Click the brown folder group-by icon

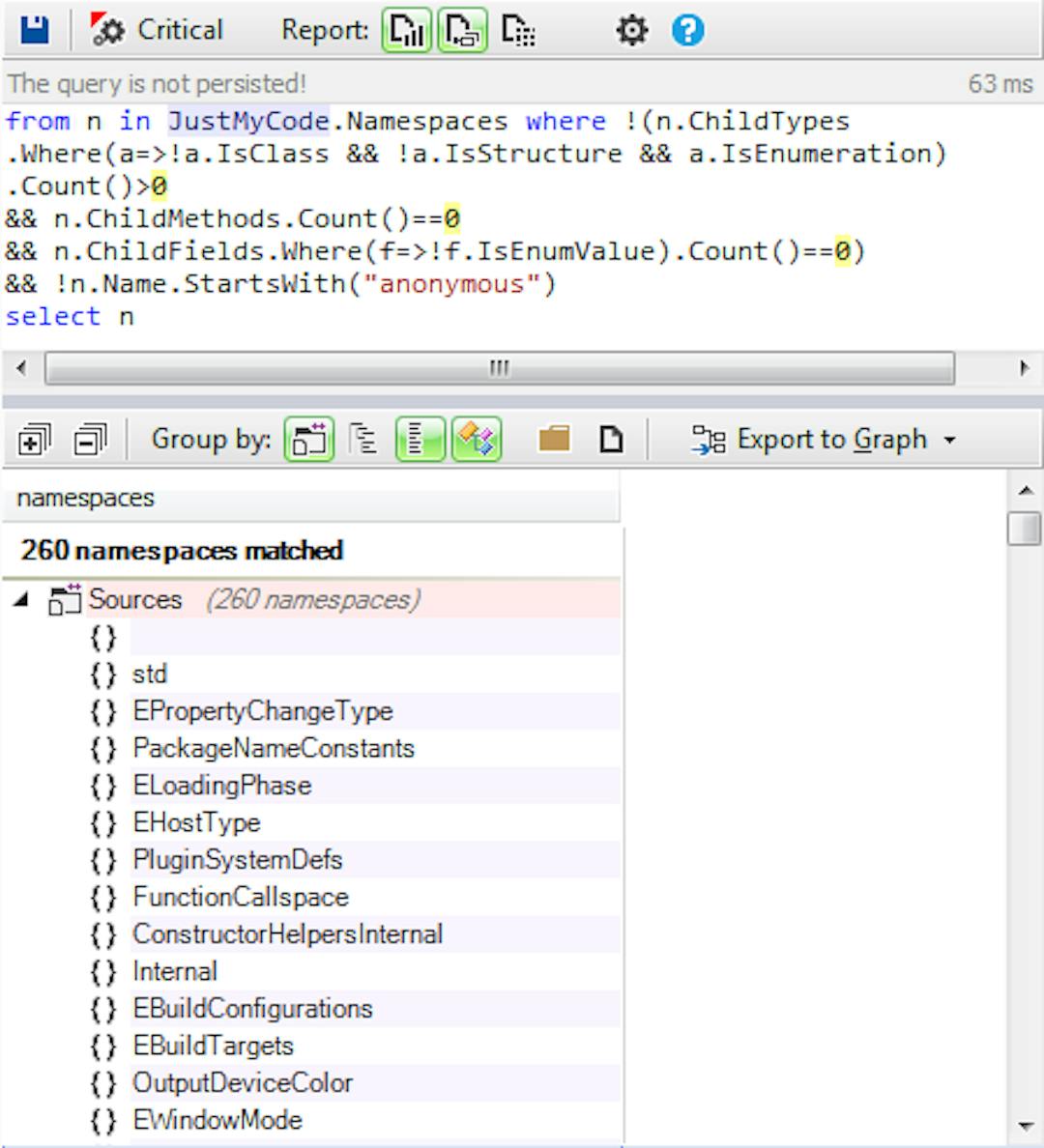tap(554, 441)
